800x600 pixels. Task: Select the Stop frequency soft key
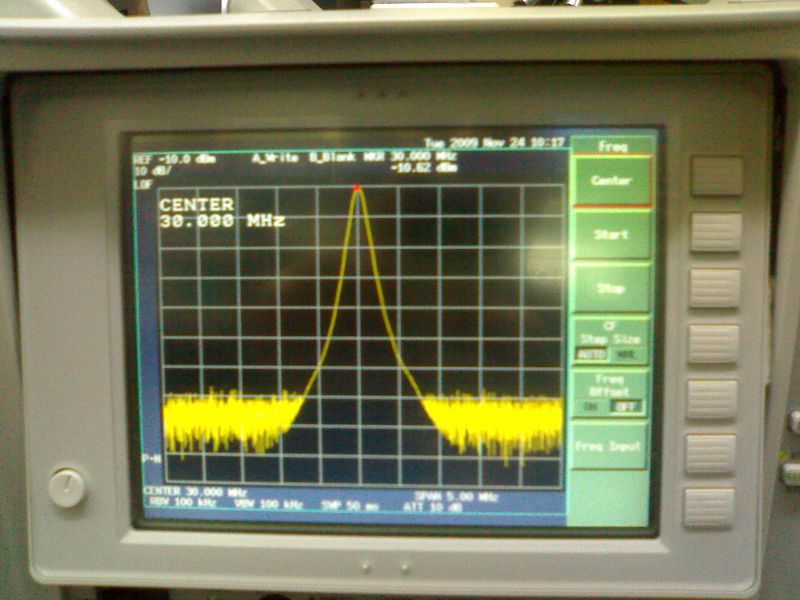pos(610,289)
